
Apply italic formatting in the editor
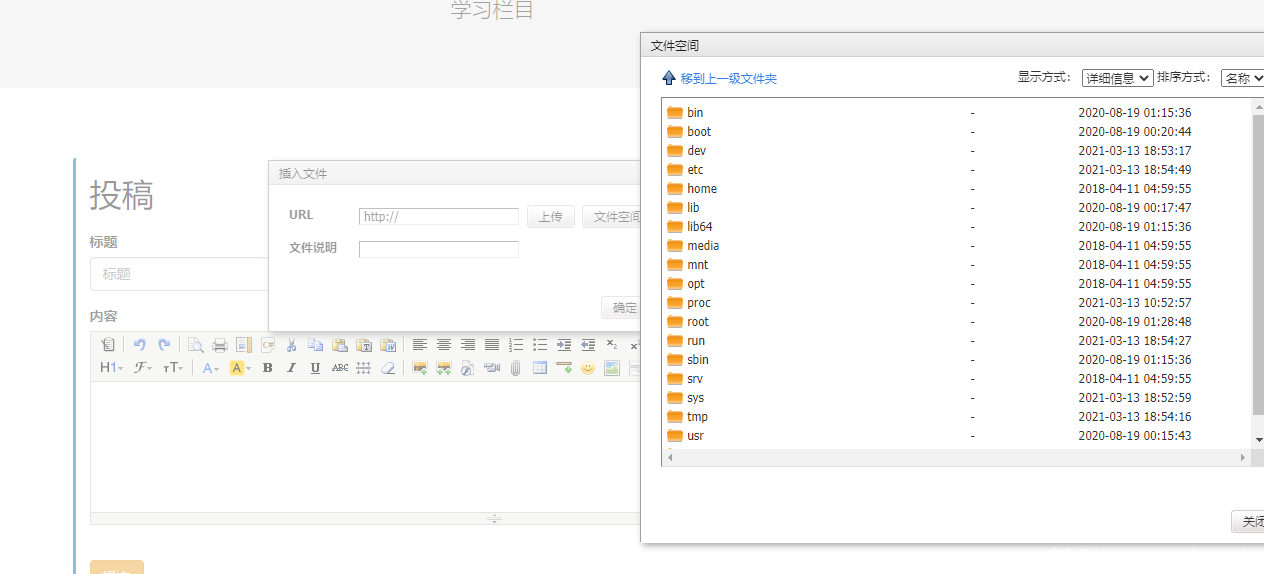291,368
